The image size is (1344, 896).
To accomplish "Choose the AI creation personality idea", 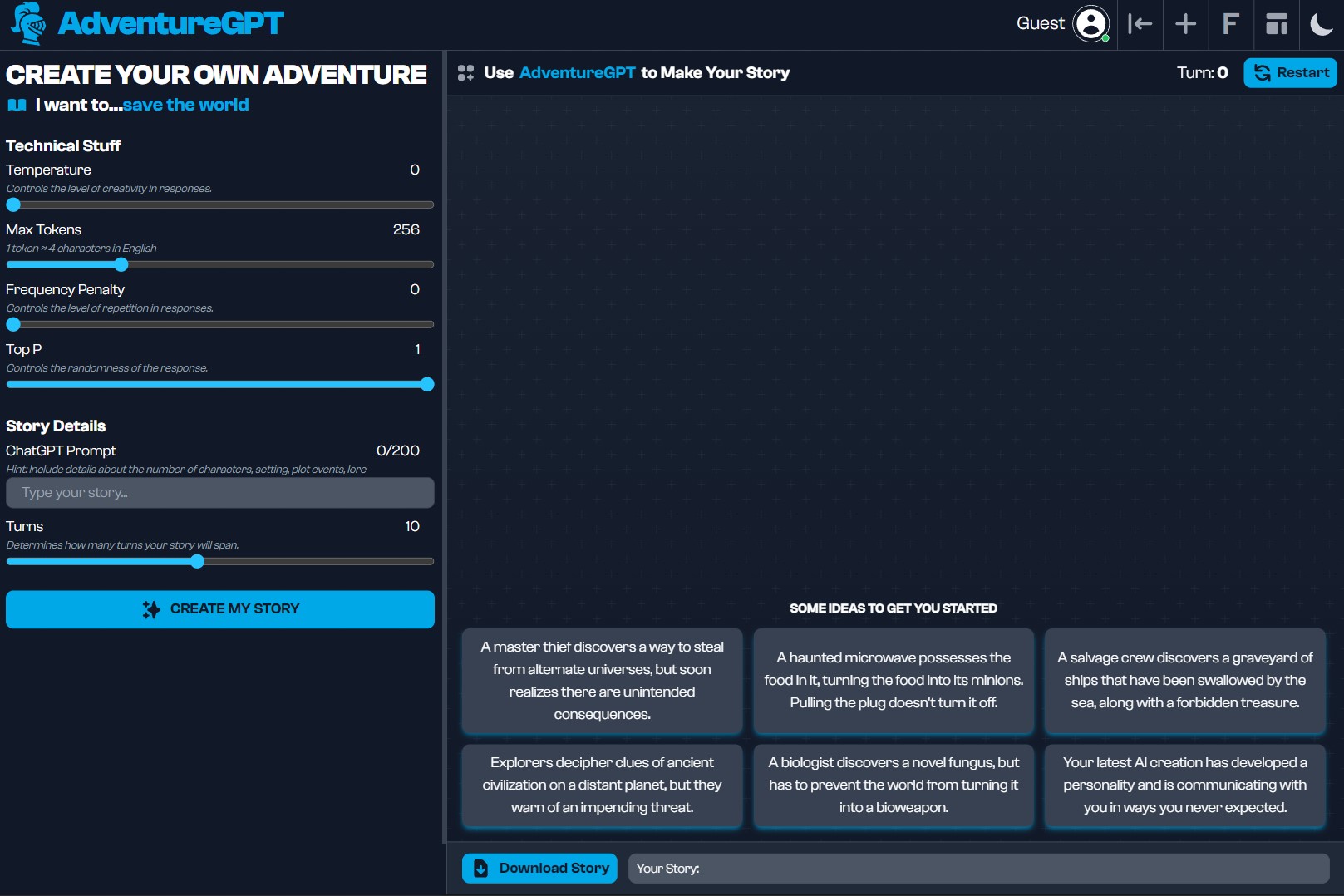I will point(1185,785).
